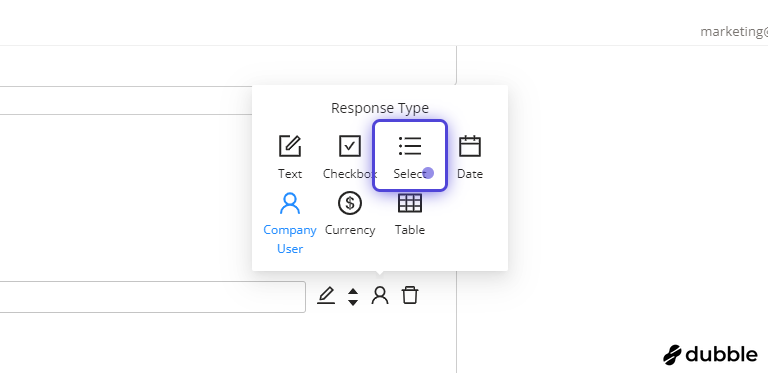Move the field down with the down arrow
Viewport: 768px width, 373px height.
[353, 302]
